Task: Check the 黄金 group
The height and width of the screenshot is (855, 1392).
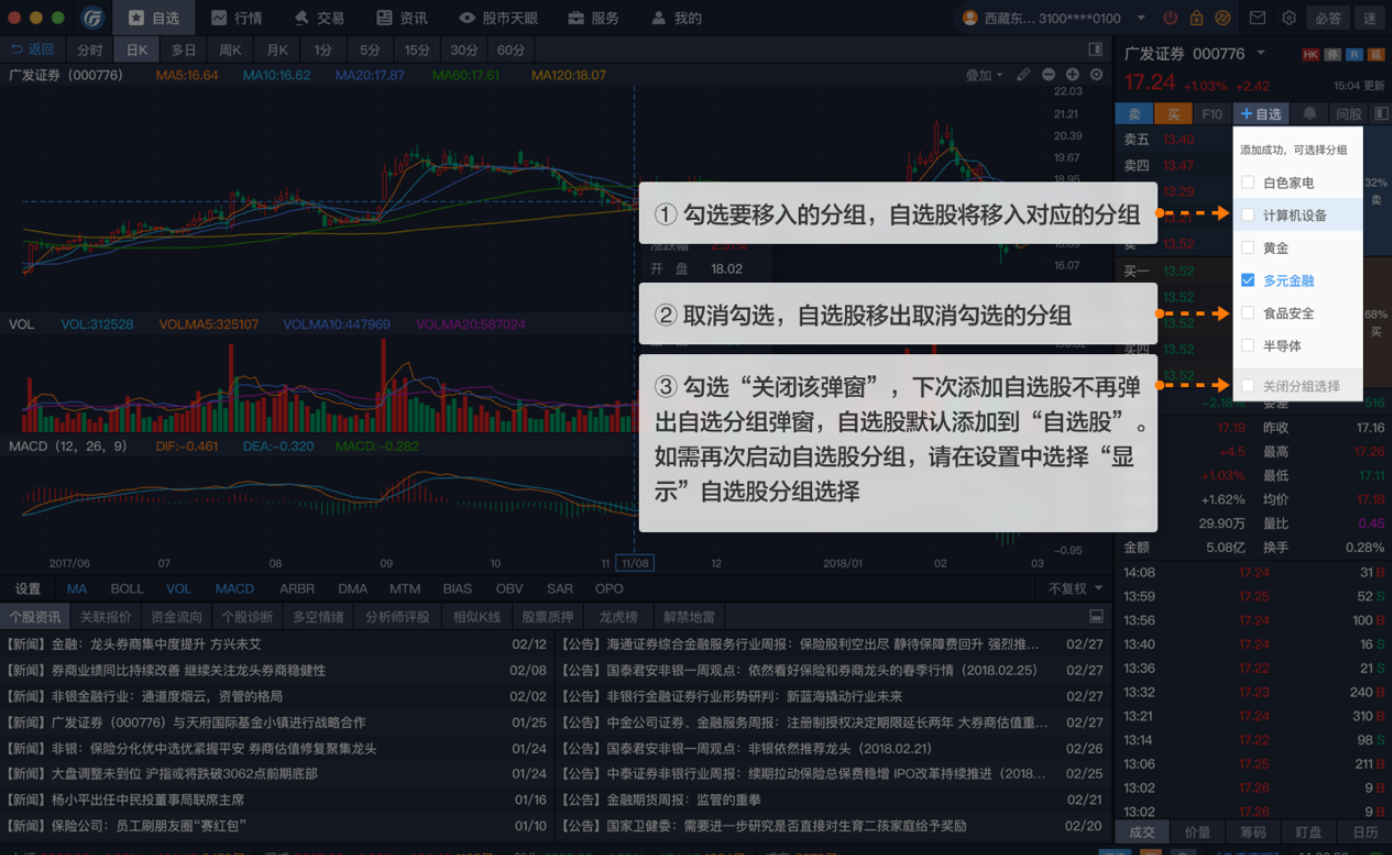Action: tap(1247, 247)
